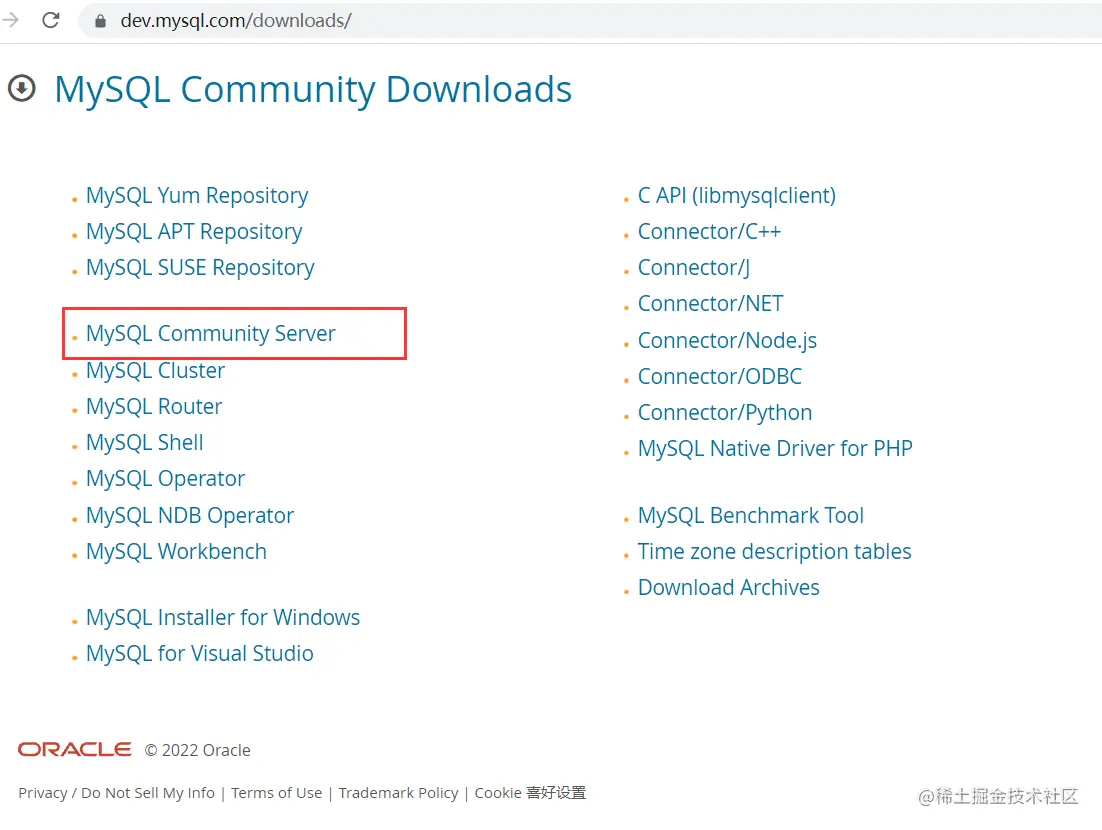This screenshot has height=830, width=1102.
Task: Open Trademark Policy footer link
Action: (398, 793)
